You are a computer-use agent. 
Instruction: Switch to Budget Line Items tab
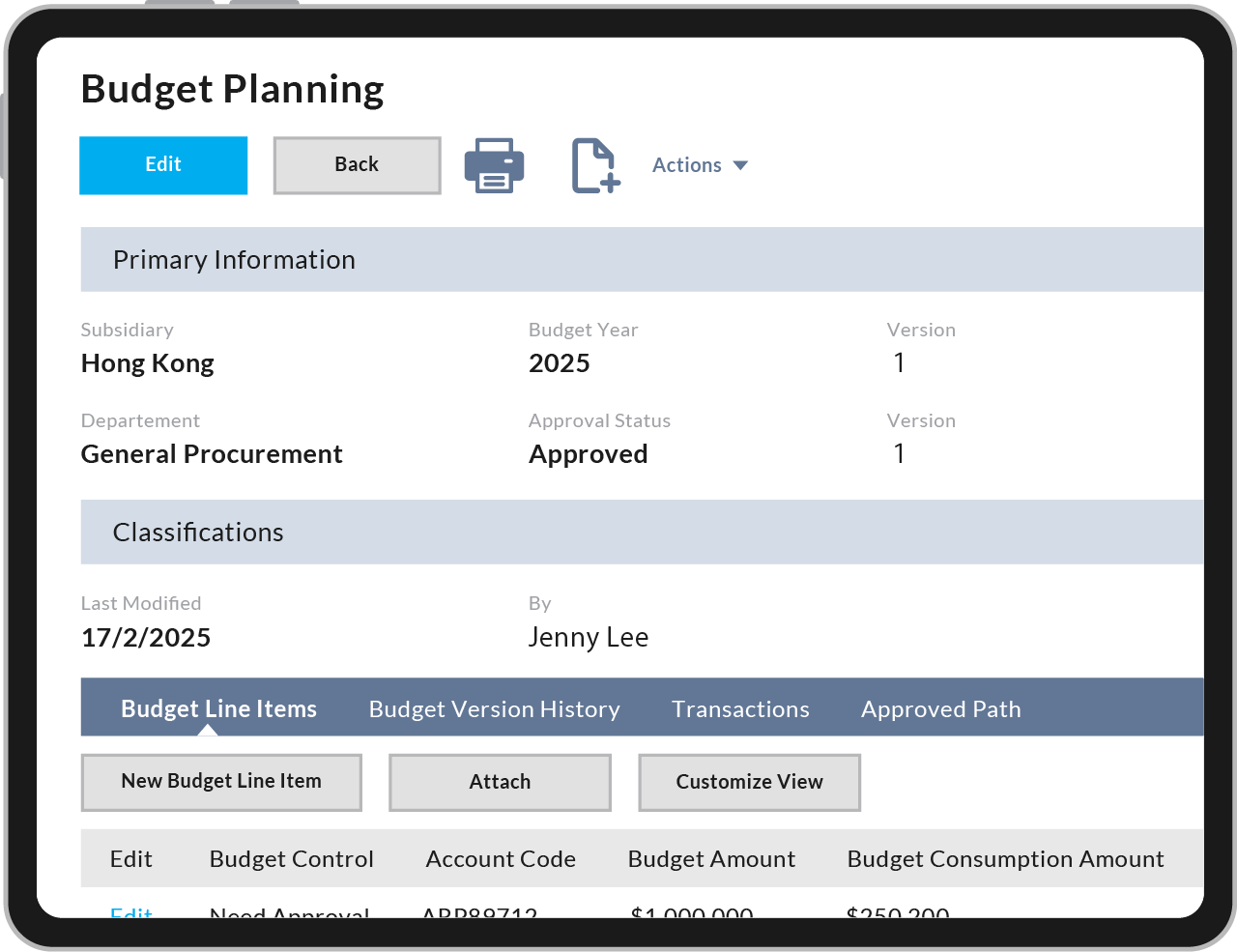click(x=218, y=708)
